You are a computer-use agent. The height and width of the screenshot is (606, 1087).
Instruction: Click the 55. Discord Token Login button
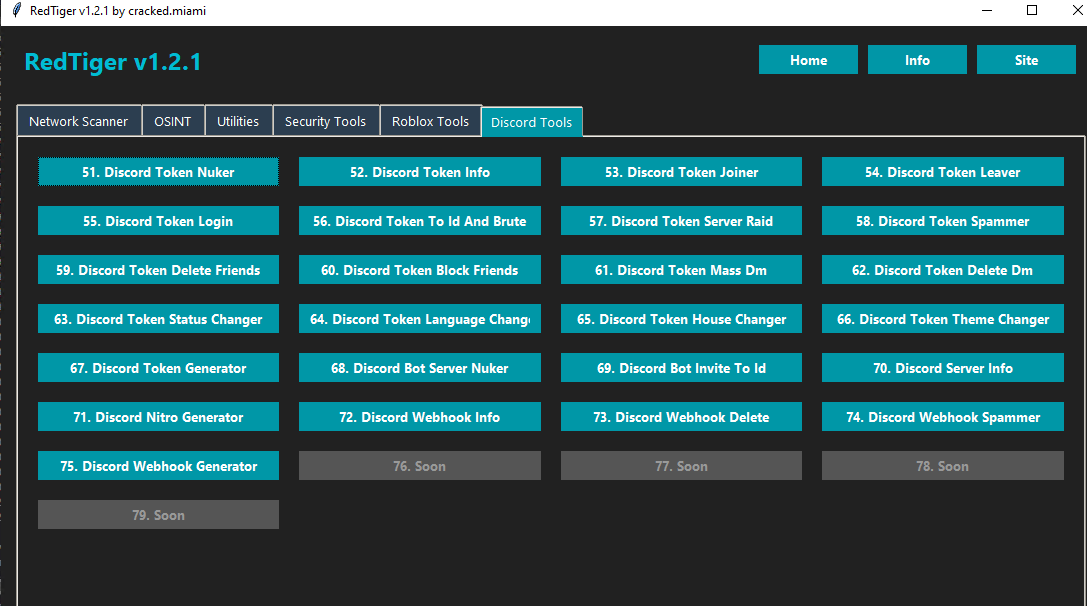click(x=158, y=220)
